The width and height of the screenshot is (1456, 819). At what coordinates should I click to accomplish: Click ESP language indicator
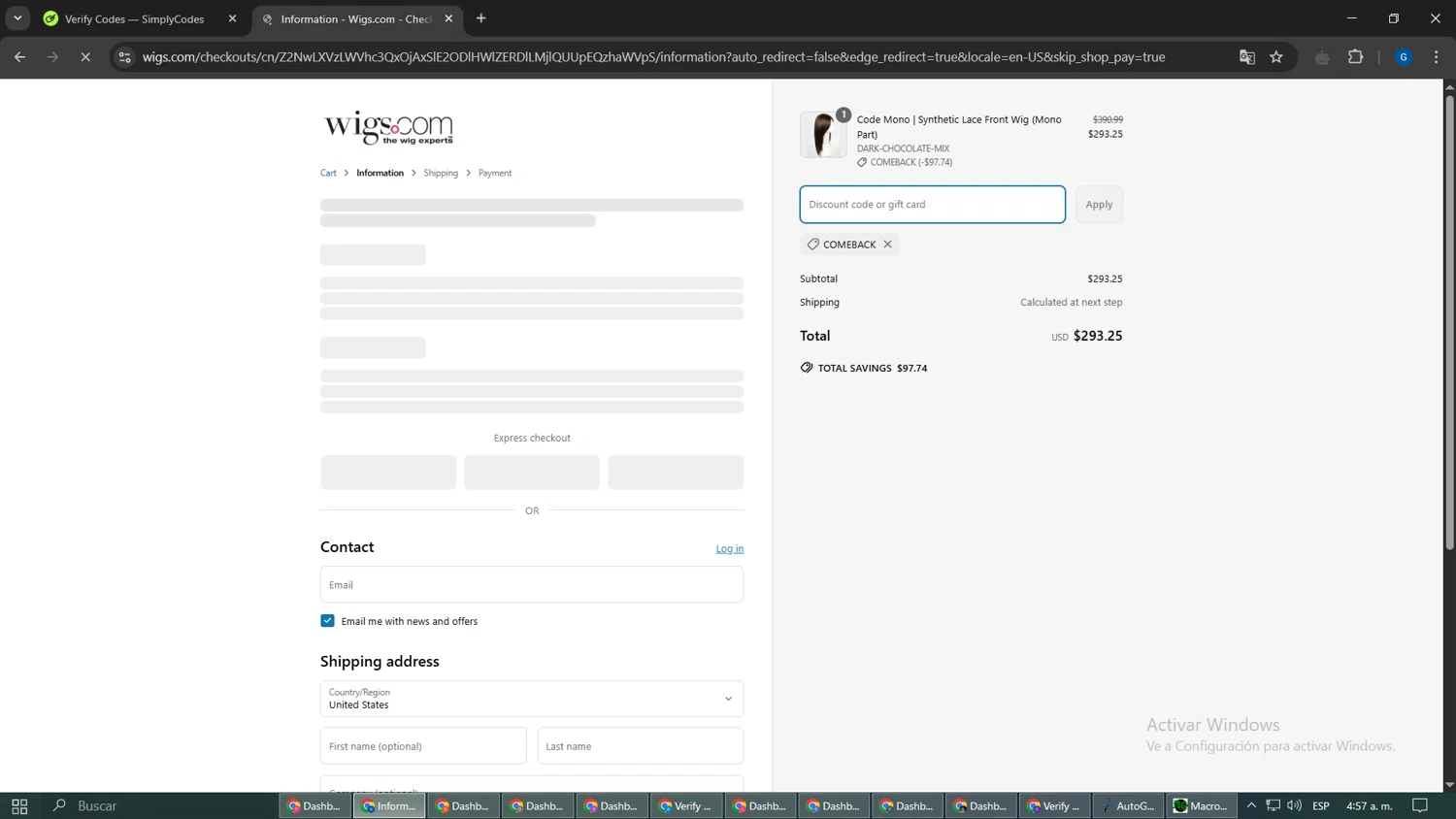pyautogui.click(x=1321, y=805)
